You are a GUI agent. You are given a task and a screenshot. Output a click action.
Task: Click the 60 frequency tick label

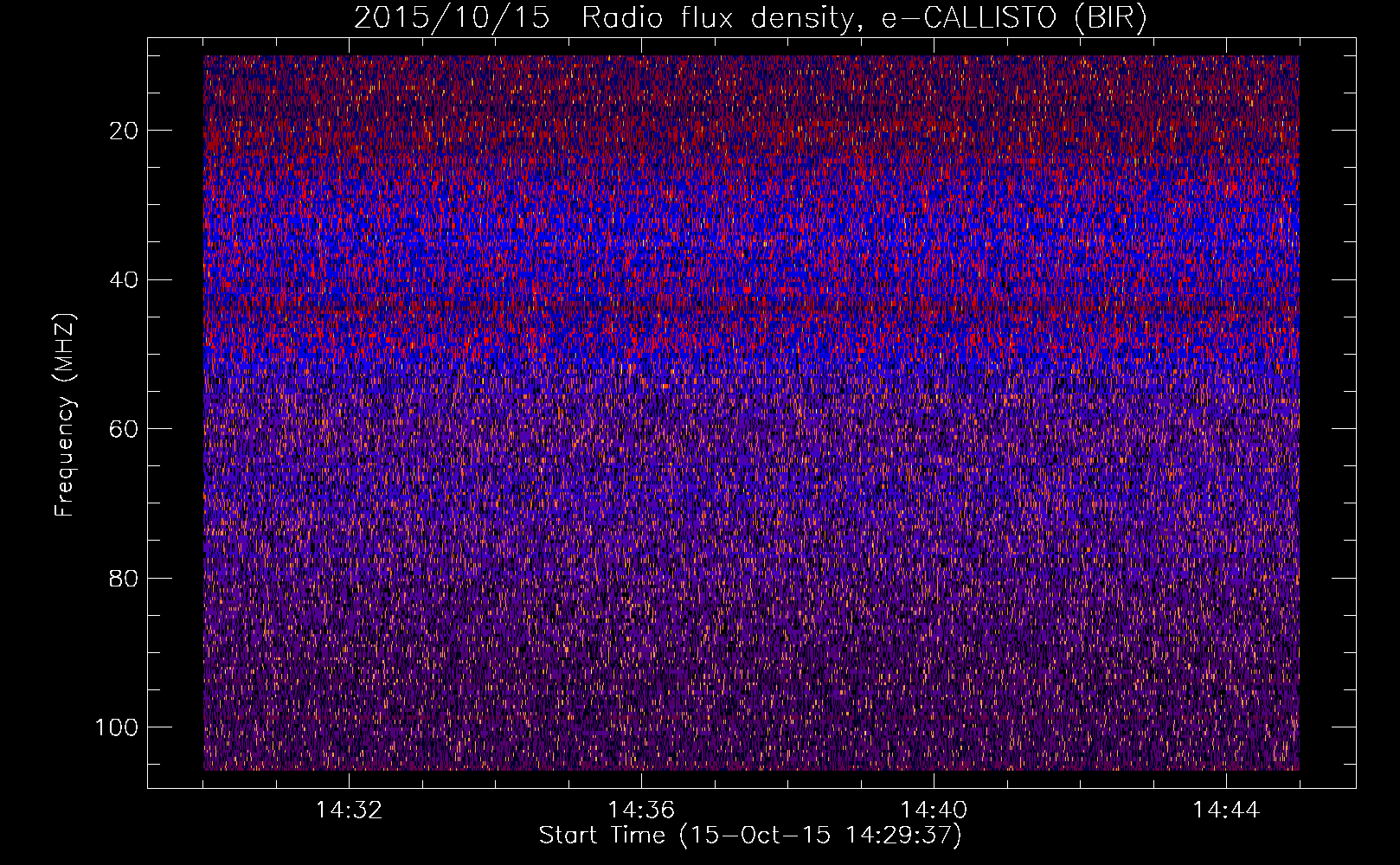coord(125,429)
